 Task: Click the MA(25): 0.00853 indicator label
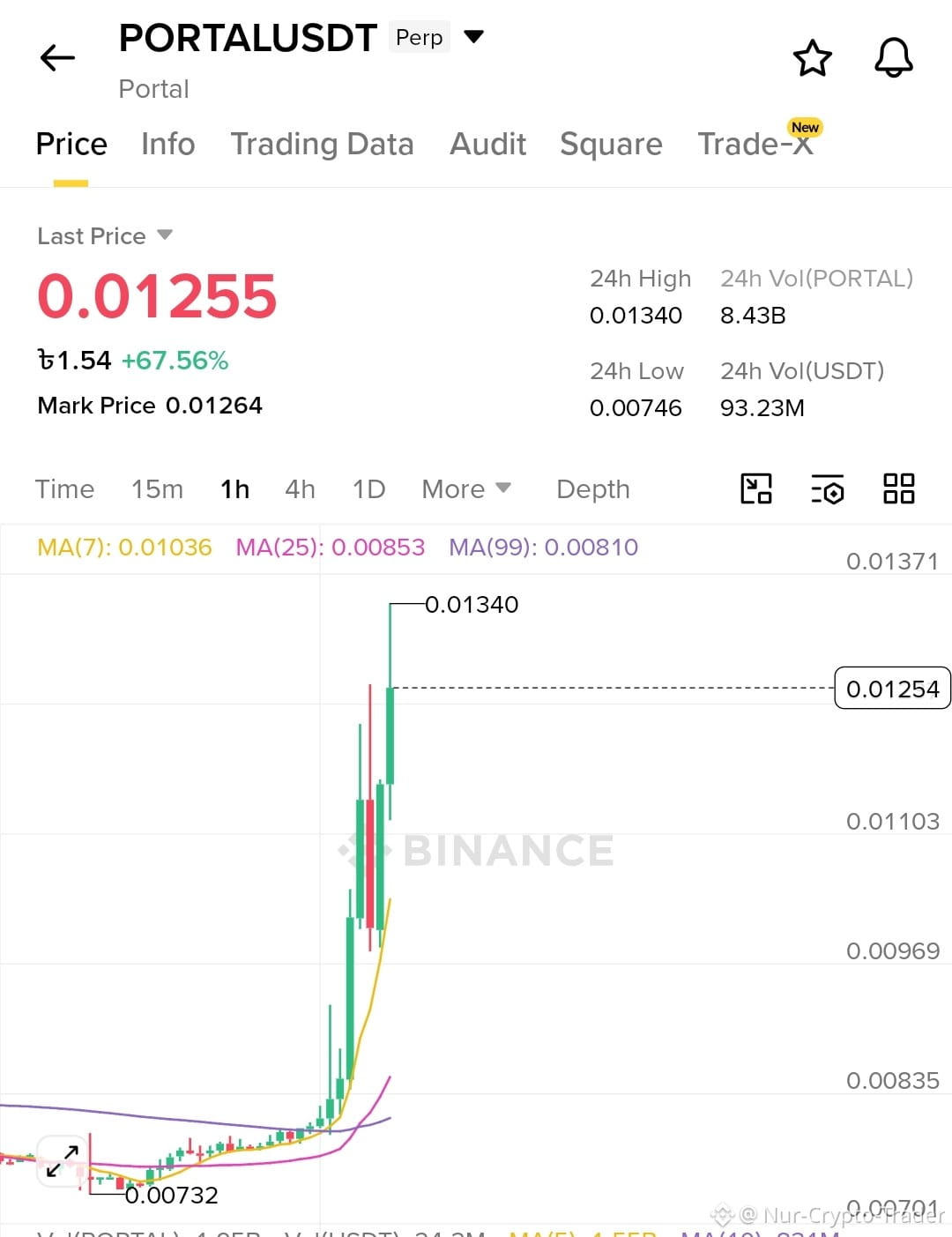click(x=331, y=548)
